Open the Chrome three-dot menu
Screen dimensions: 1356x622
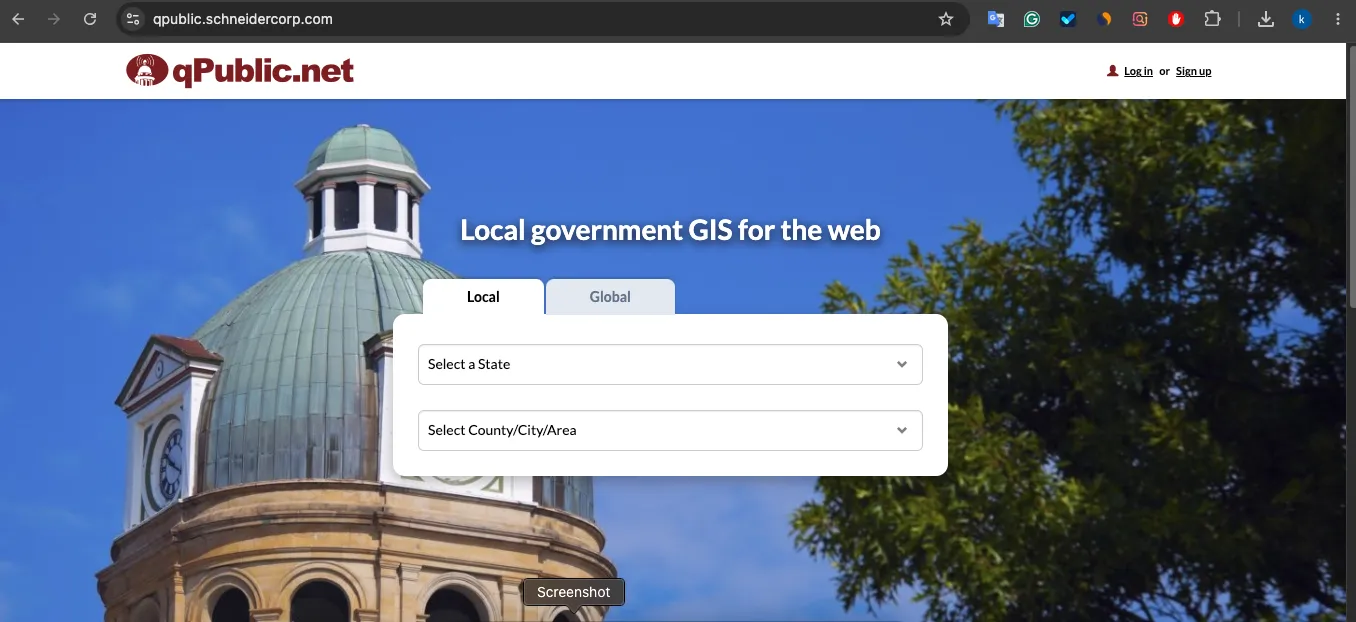(x=1337, y=19)
